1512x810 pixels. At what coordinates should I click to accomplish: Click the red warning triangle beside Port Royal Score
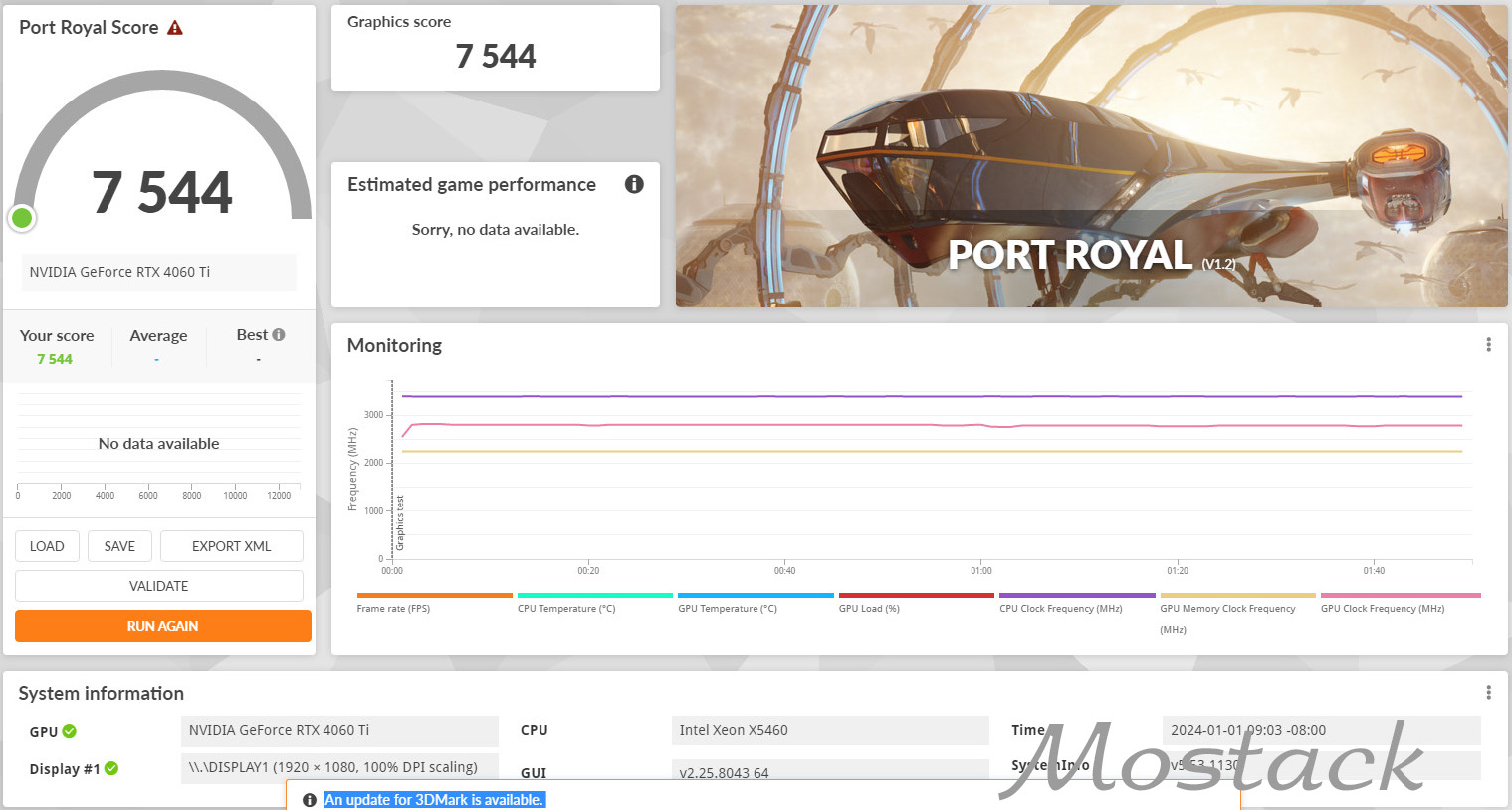click(175, 28)
